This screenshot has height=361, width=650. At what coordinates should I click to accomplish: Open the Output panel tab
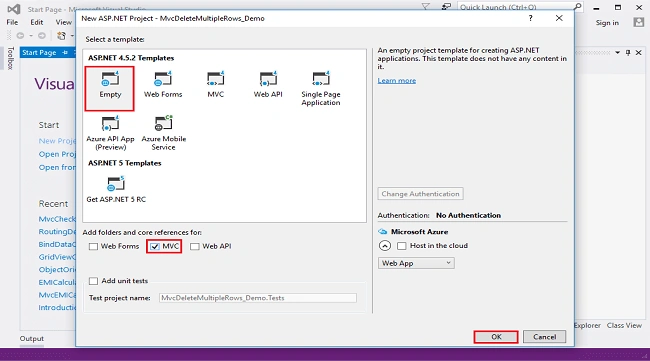pos(32,339)
